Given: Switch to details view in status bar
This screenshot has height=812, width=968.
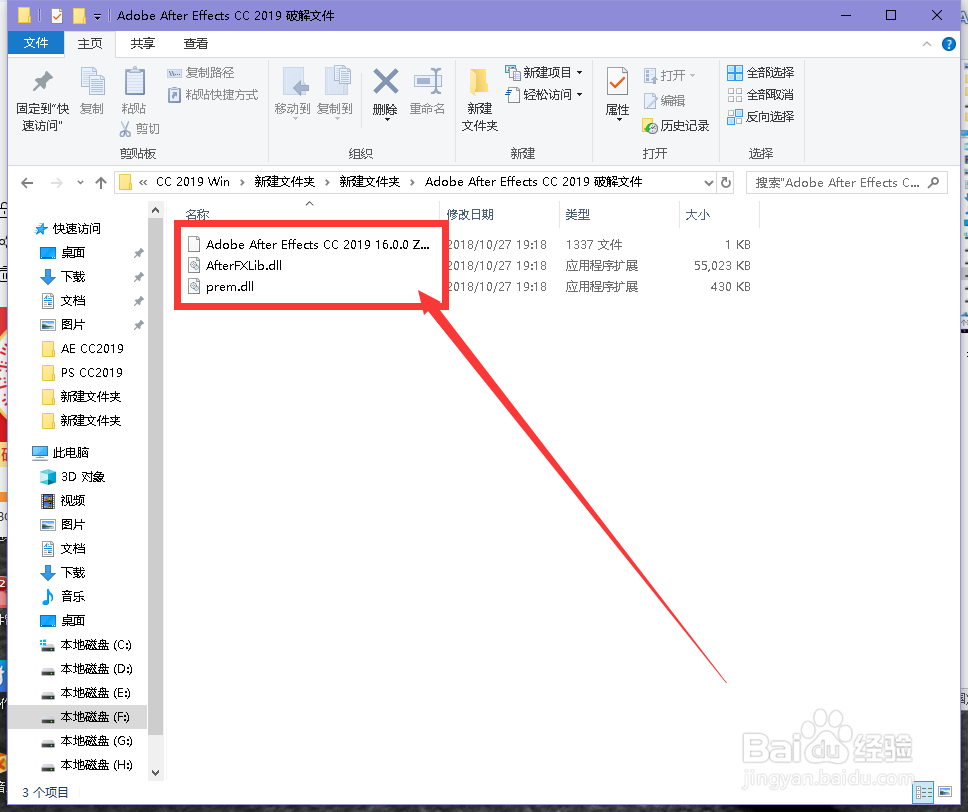Looking at the screenshot, I should (x=924, y=792).
